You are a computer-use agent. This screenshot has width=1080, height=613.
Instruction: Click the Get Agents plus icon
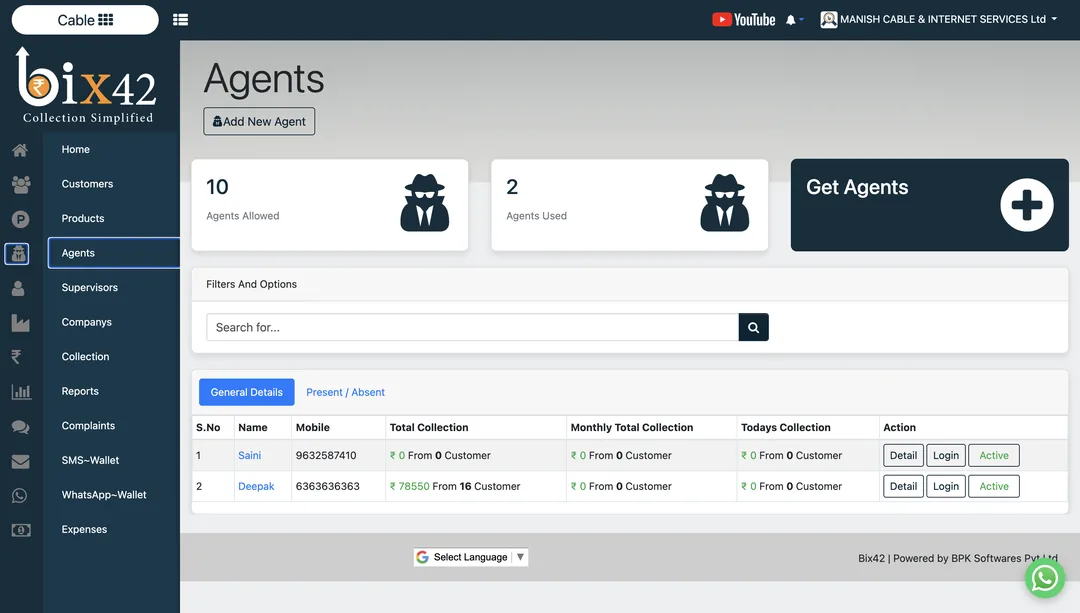(x=1026, y=205)
